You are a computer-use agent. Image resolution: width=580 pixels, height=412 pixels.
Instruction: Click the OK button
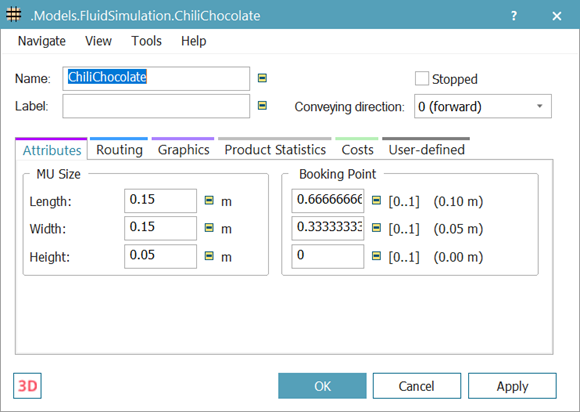click(322, 386)
